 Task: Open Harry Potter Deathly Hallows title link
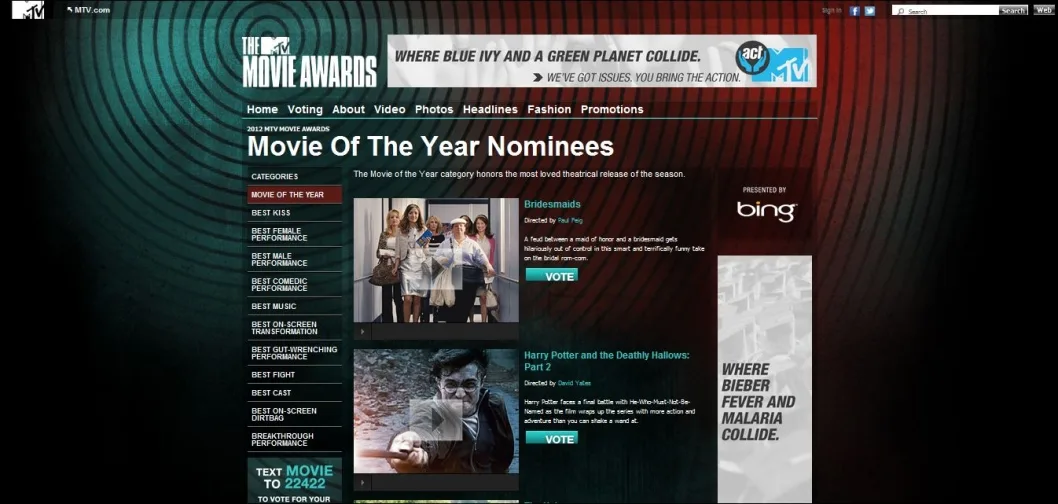(x=607, y=361)
